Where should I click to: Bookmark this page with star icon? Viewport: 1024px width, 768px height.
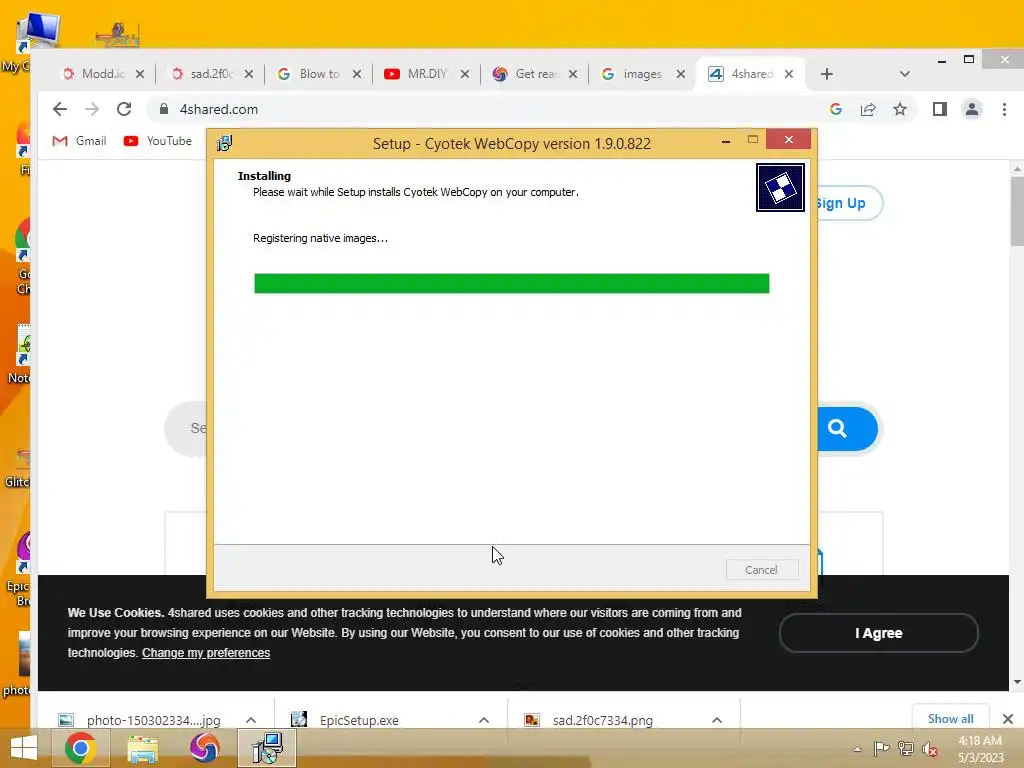(900, 109)
